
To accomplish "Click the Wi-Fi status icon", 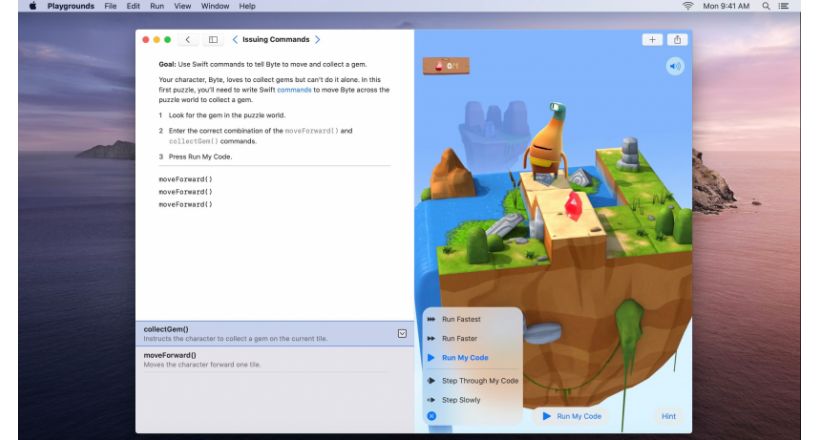I will coord(688,6).
